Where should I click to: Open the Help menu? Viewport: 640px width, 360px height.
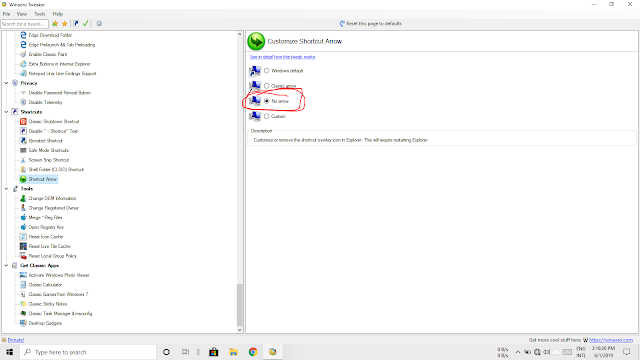tap(58, 14)
